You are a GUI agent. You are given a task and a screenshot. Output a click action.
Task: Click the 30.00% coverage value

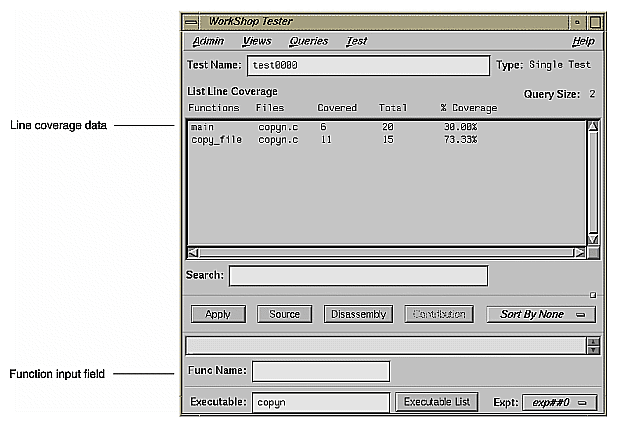tap(460, 127)
